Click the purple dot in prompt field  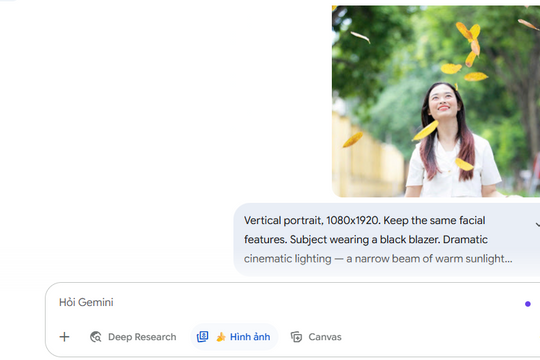point(528,304)
